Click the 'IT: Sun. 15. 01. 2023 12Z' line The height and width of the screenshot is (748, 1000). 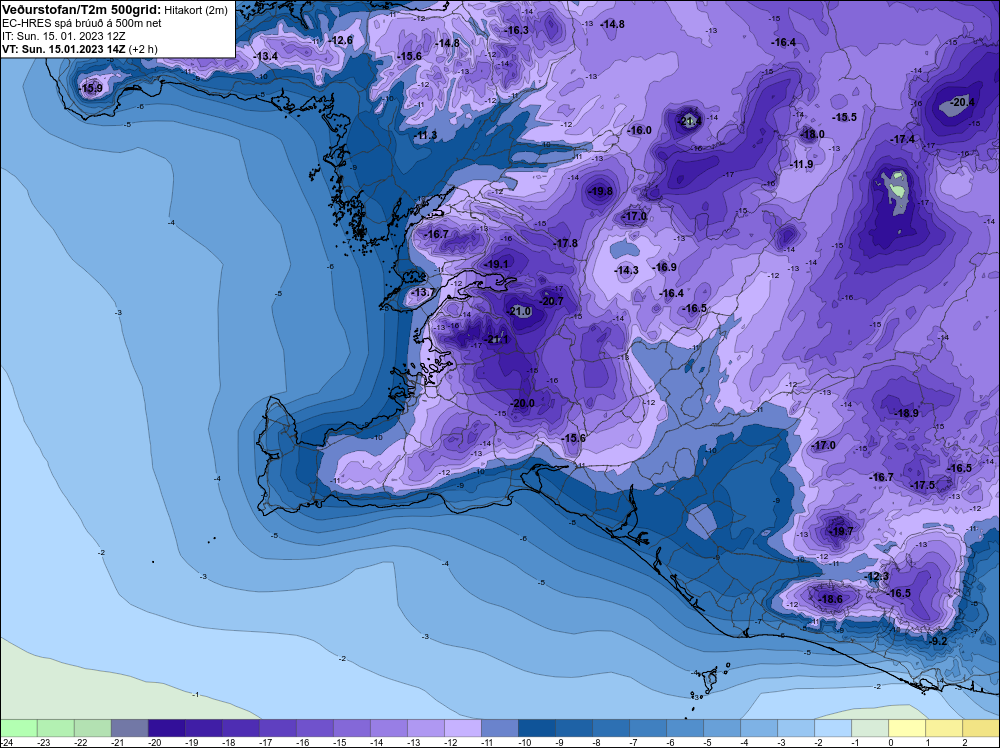coord(64,36)
